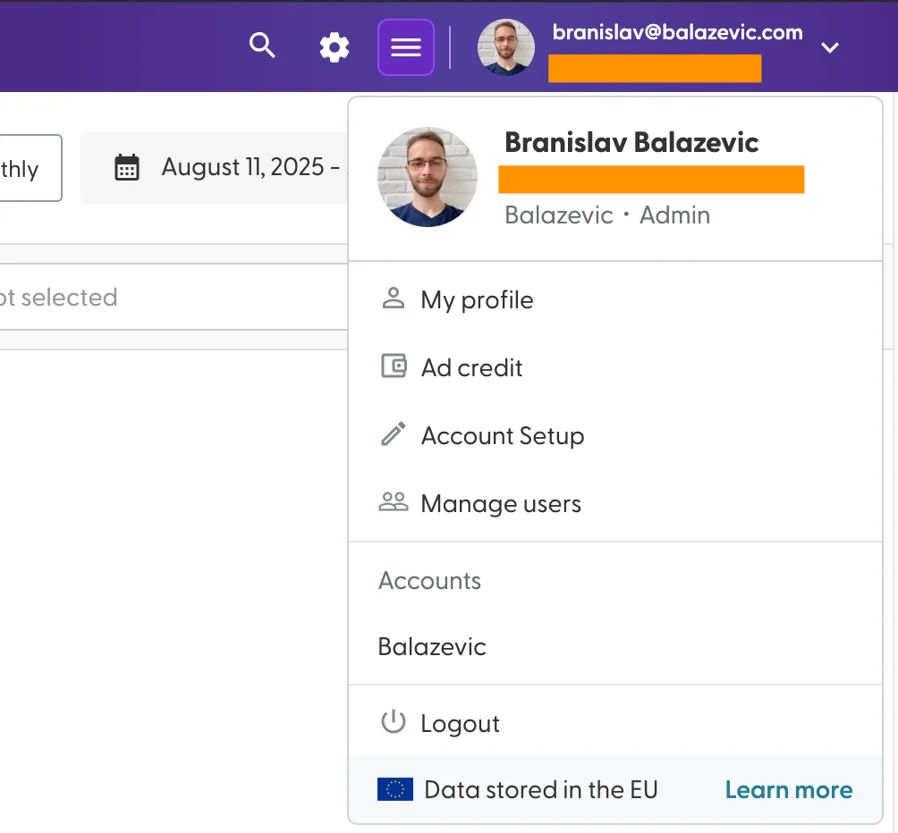Click the people icon beside Manage users
Viewport: 898px width, 833px height.
click(x=393, y=502)
